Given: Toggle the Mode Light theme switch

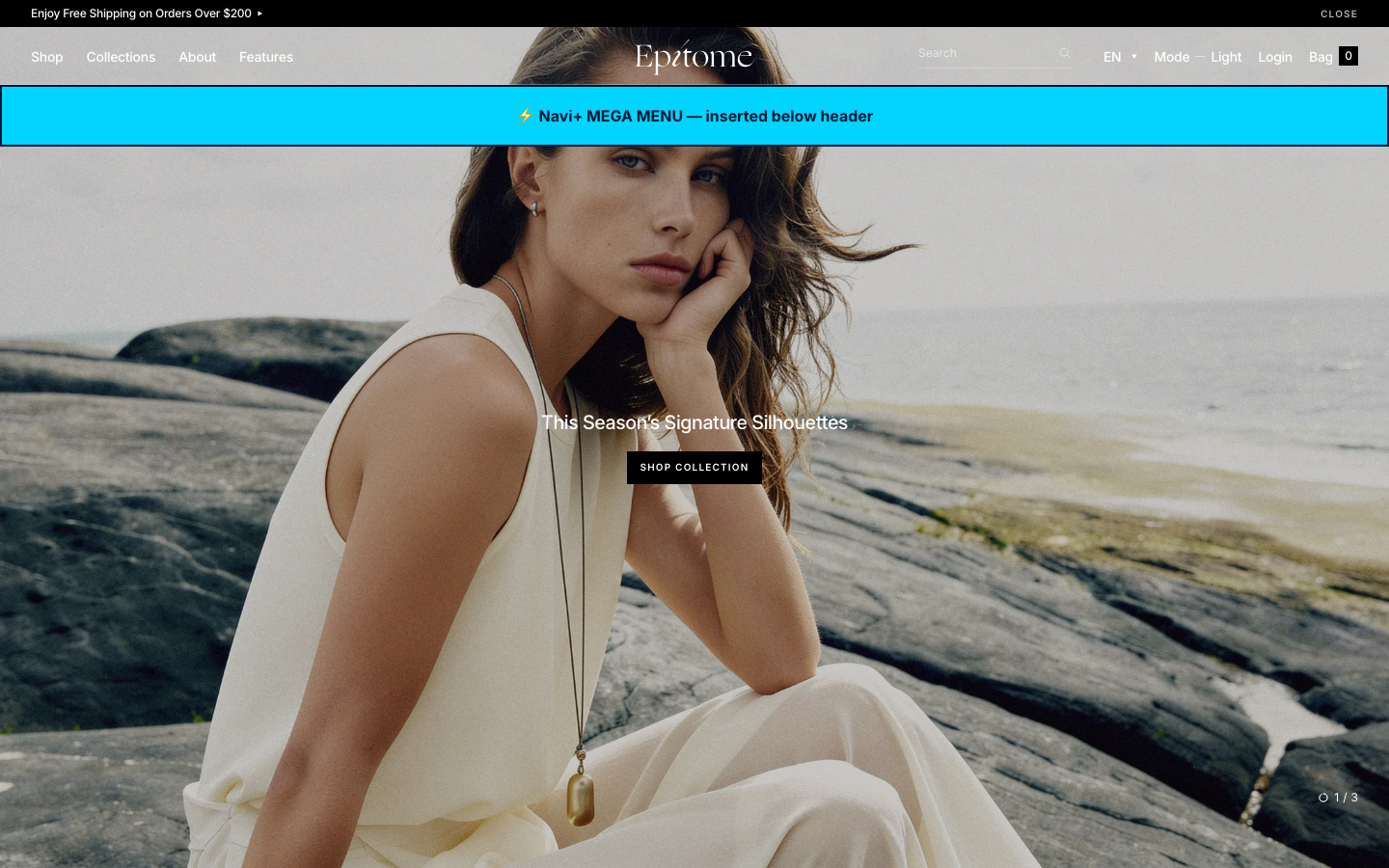Looking at the screenshot, I should point(1198,57).
